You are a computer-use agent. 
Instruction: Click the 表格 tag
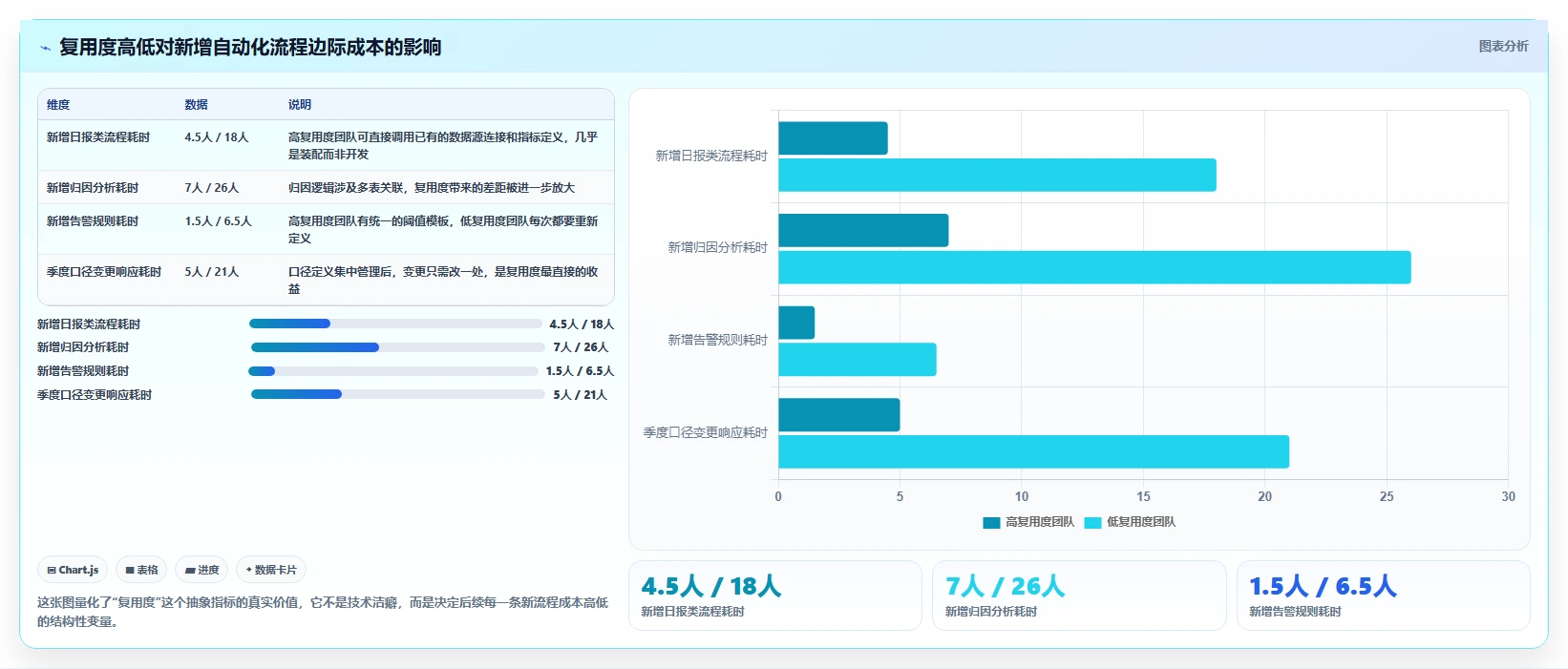(x=141, y=570)
